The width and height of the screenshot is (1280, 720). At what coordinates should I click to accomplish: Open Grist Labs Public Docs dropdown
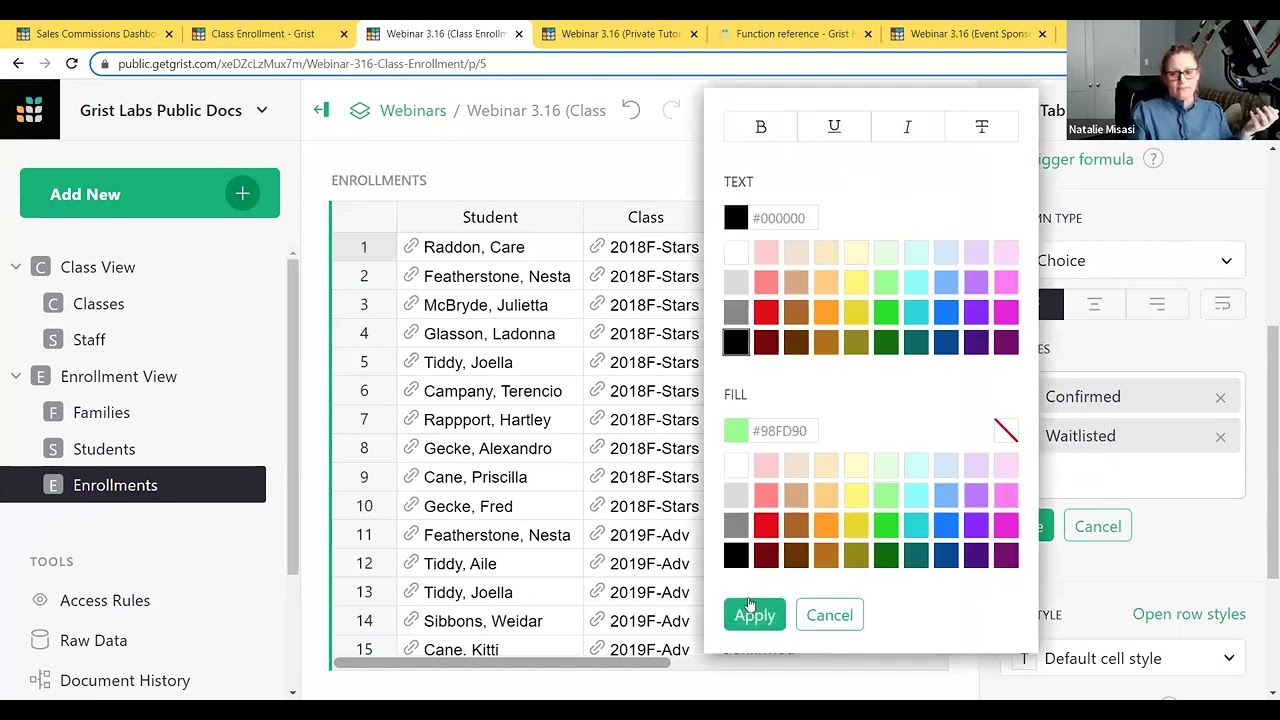click(x=175, y=110)
